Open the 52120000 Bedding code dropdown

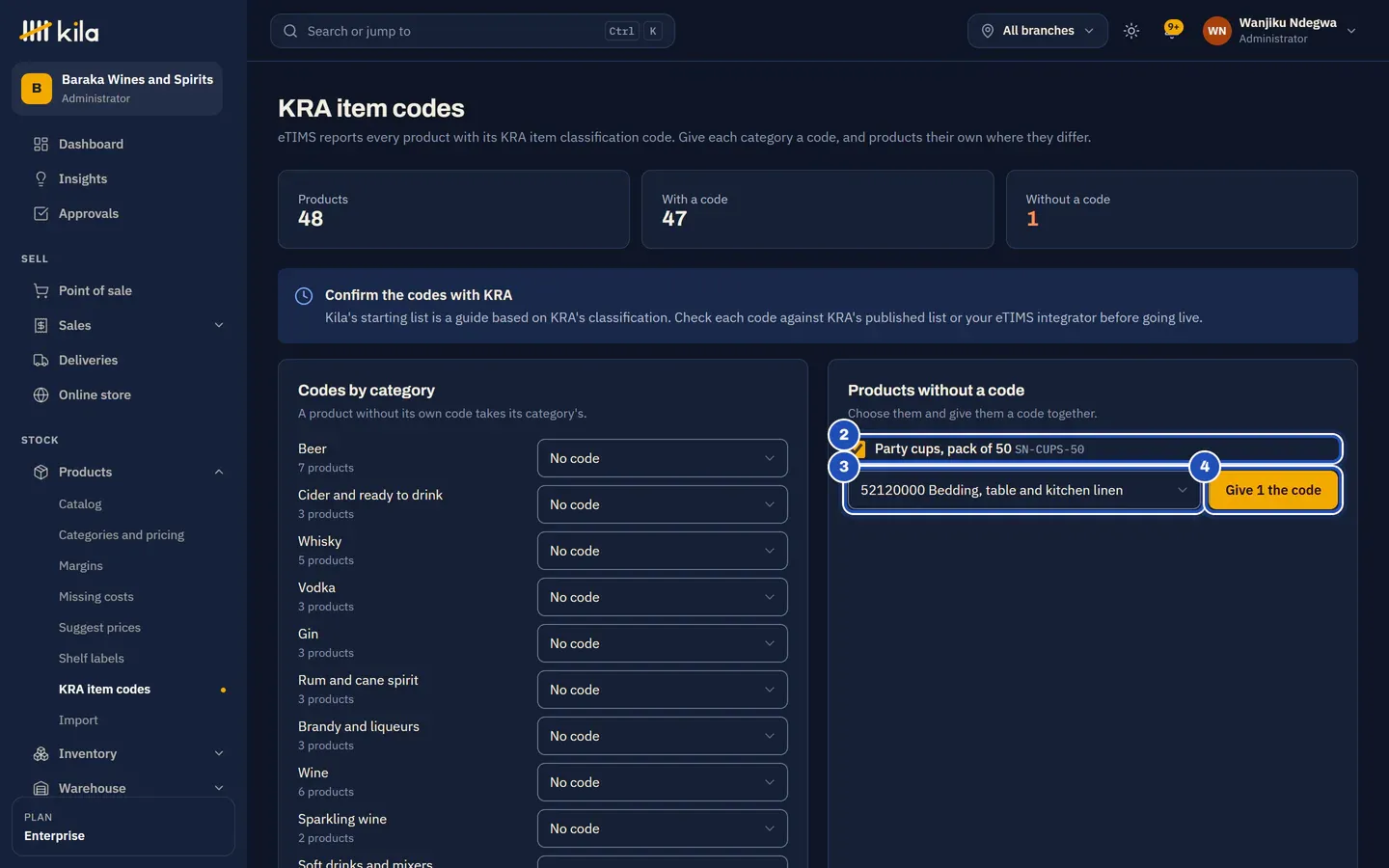point(1023,490)
